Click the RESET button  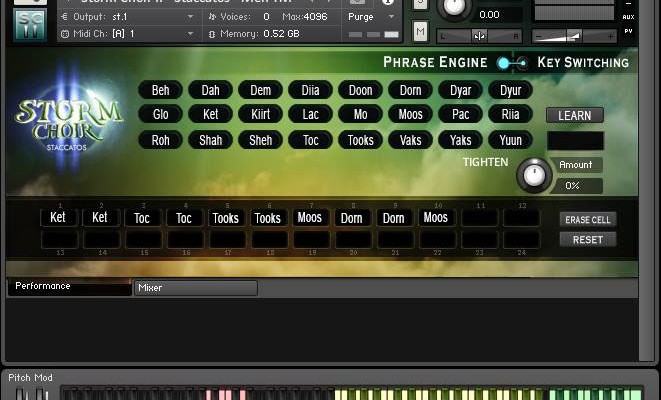tap(587, 240)
